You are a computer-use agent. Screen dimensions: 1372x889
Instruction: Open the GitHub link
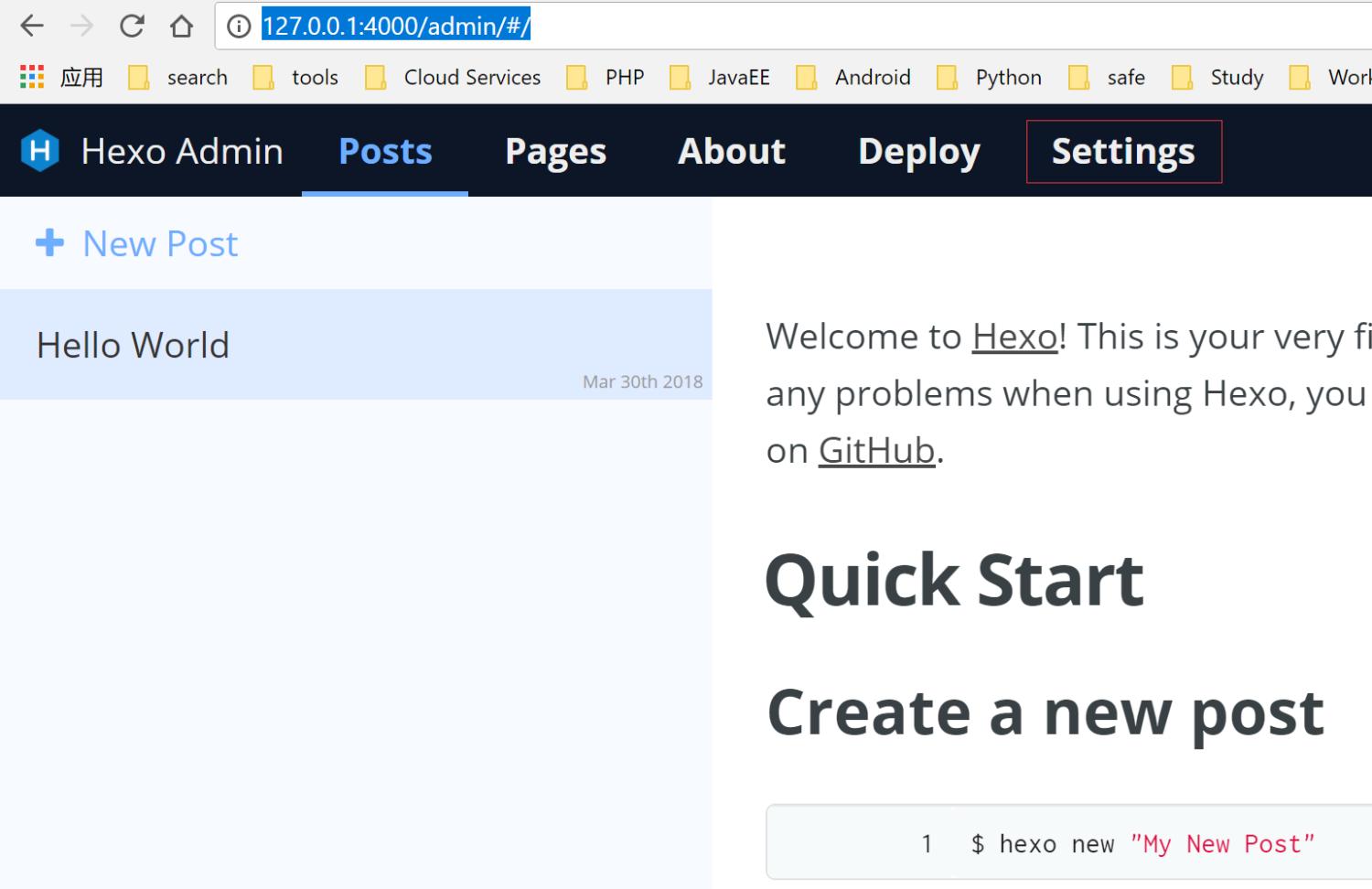[x=875, y=450]
